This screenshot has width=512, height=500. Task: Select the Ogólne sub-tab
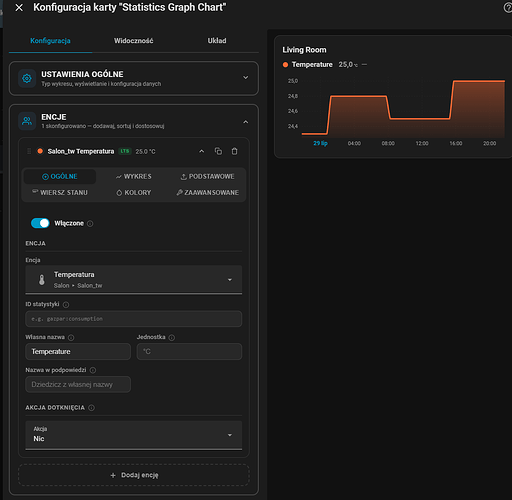pyautogui.click(x=60, y=176)
